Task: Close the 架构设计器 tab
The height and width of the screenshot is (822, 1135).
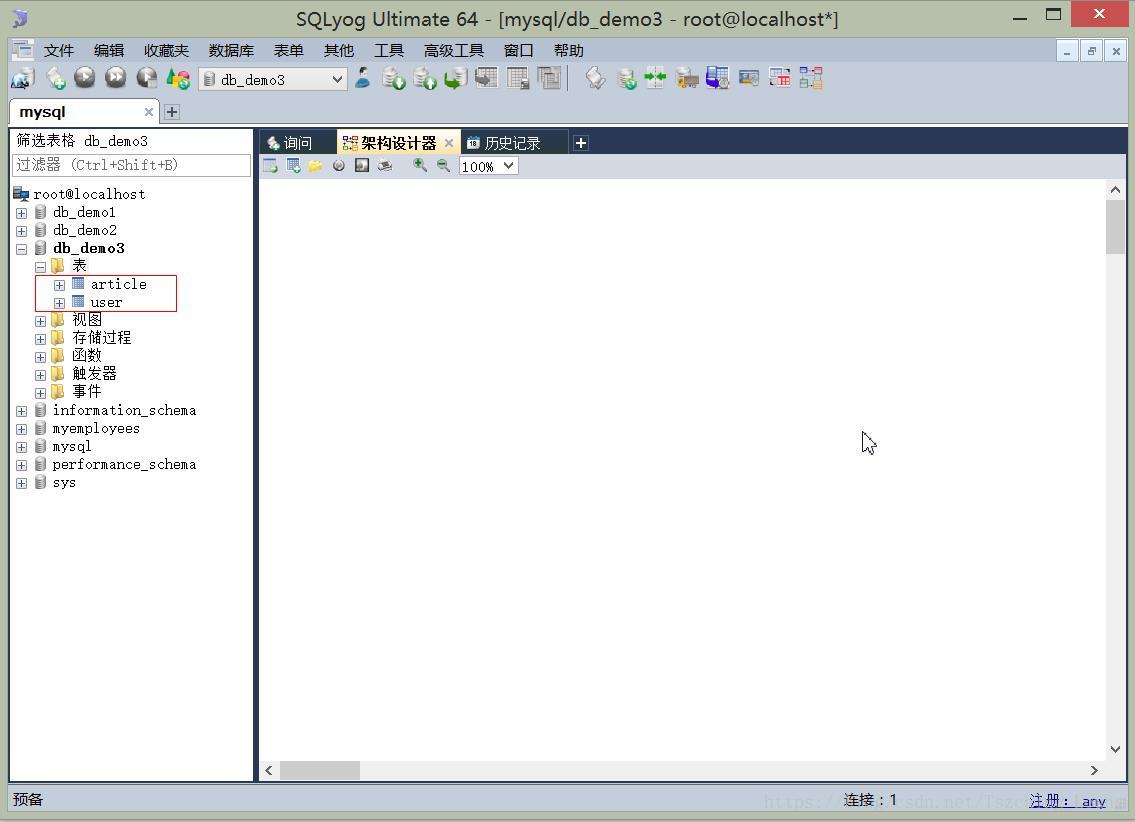Action: [x=449, y=143]
